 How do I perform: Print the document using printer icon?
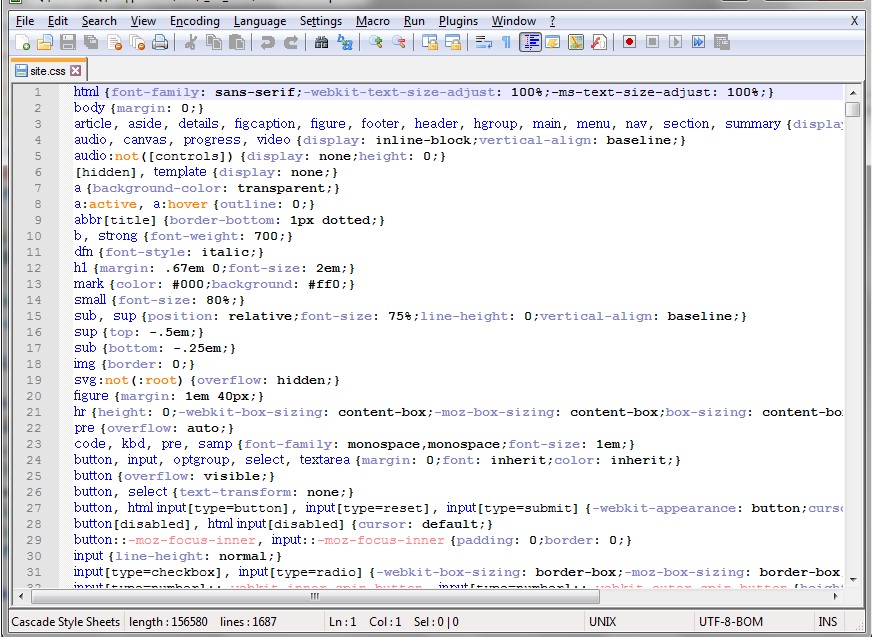pos(160,42)
